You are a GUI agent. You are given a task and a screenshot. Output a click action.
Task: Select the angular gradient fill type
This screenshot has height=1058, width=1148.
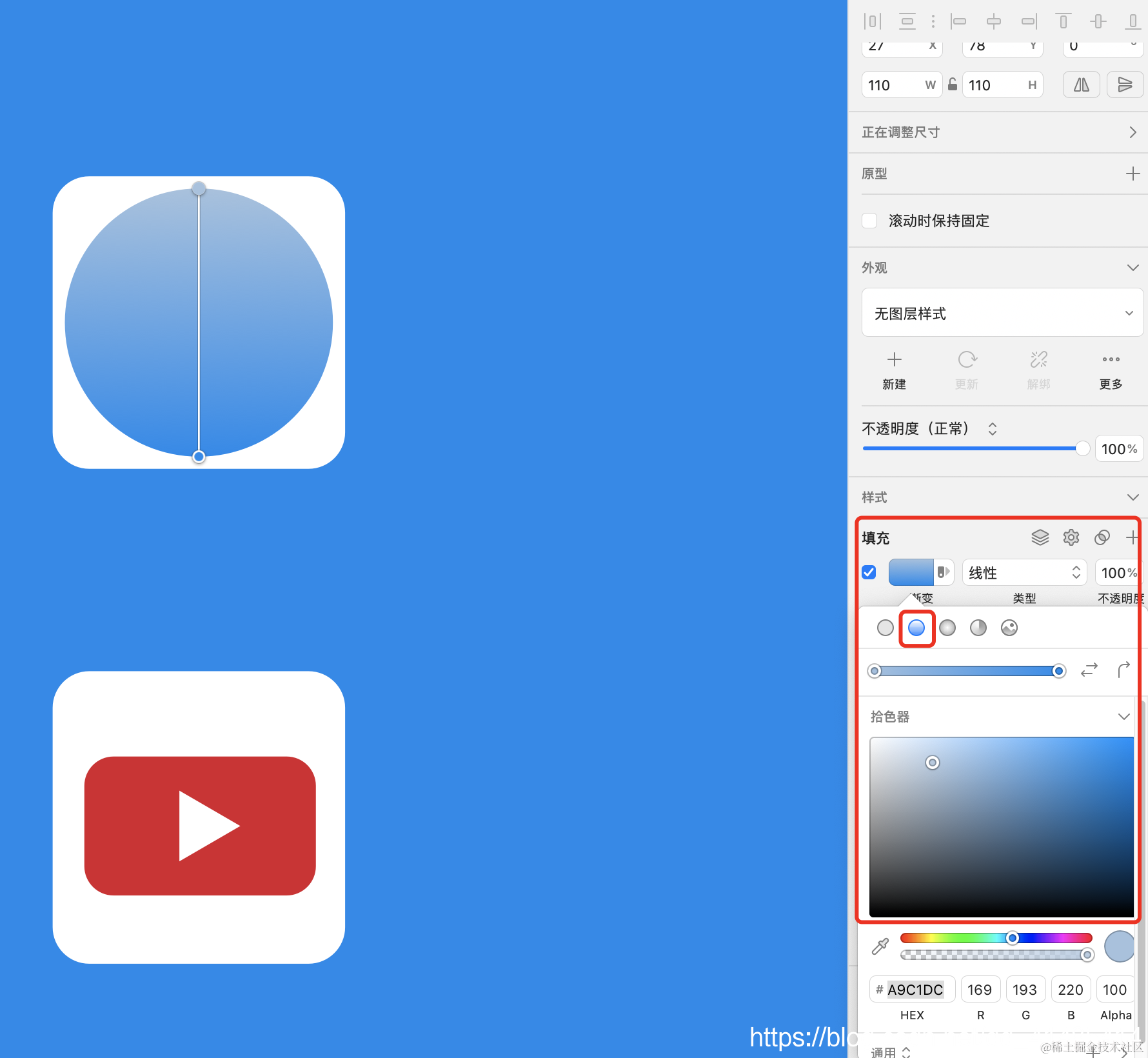pos(978,628)
